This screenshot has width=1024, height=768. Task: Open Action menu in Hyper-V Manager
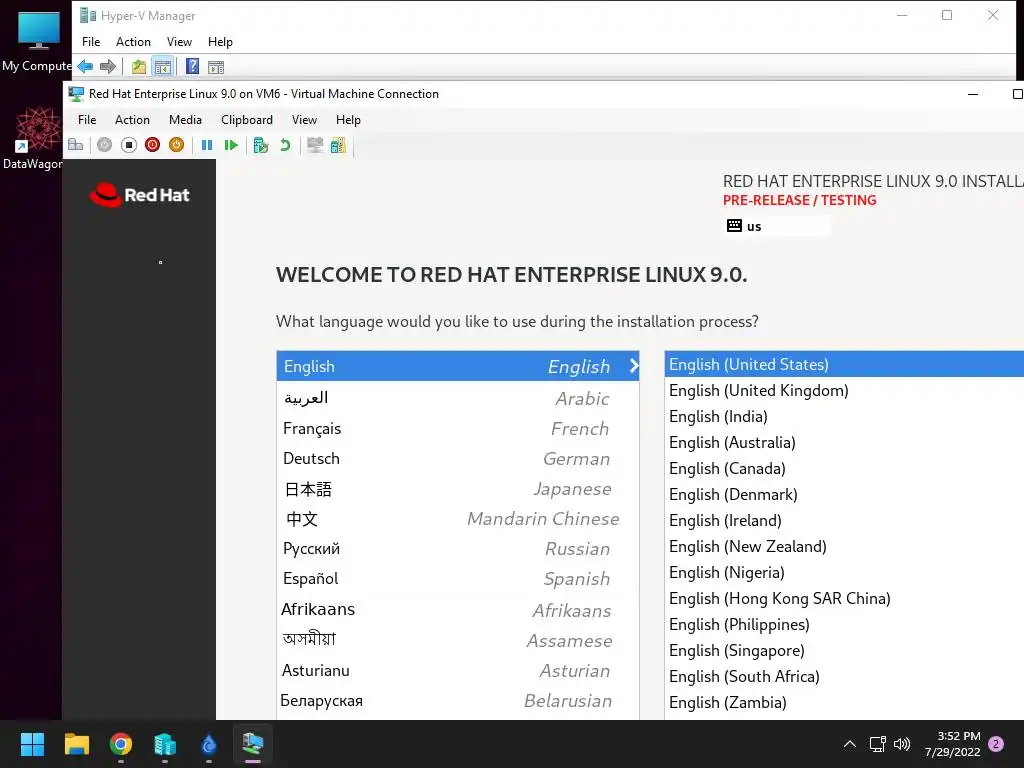[x=133, y=42]
